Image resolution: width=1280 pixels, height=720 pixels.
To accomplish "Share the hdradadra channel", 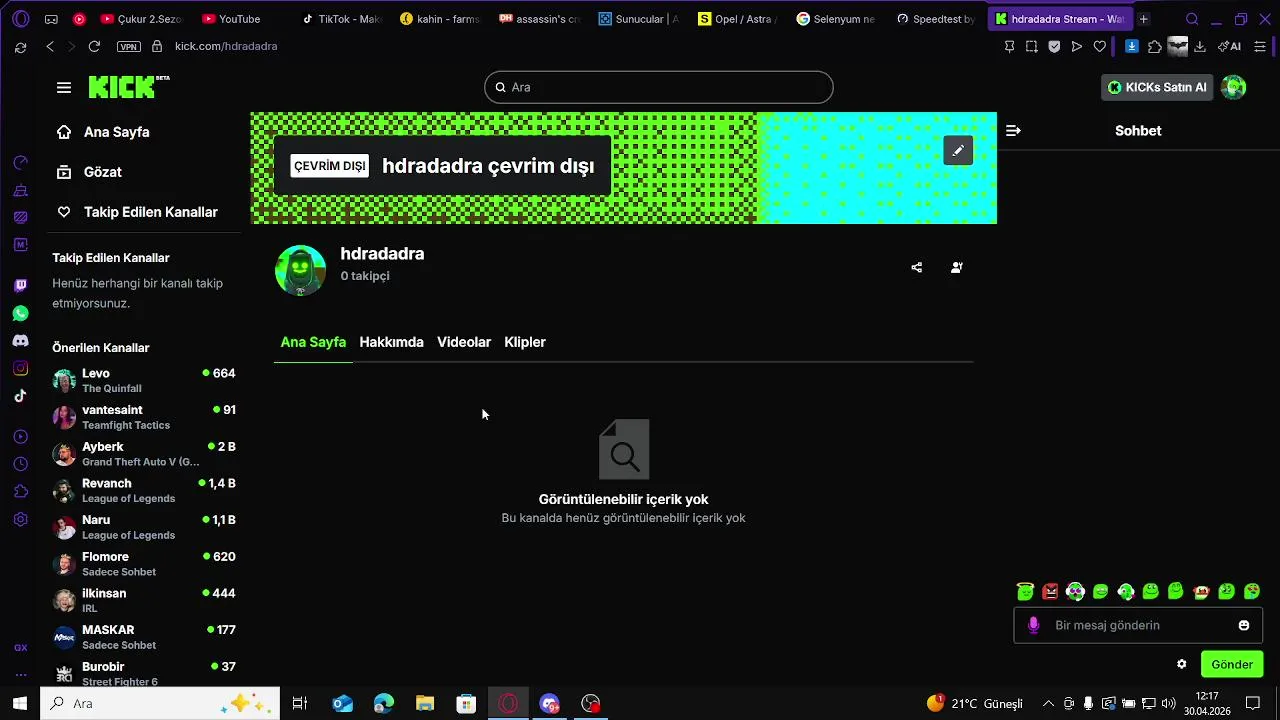I will [x=917, y=268].
